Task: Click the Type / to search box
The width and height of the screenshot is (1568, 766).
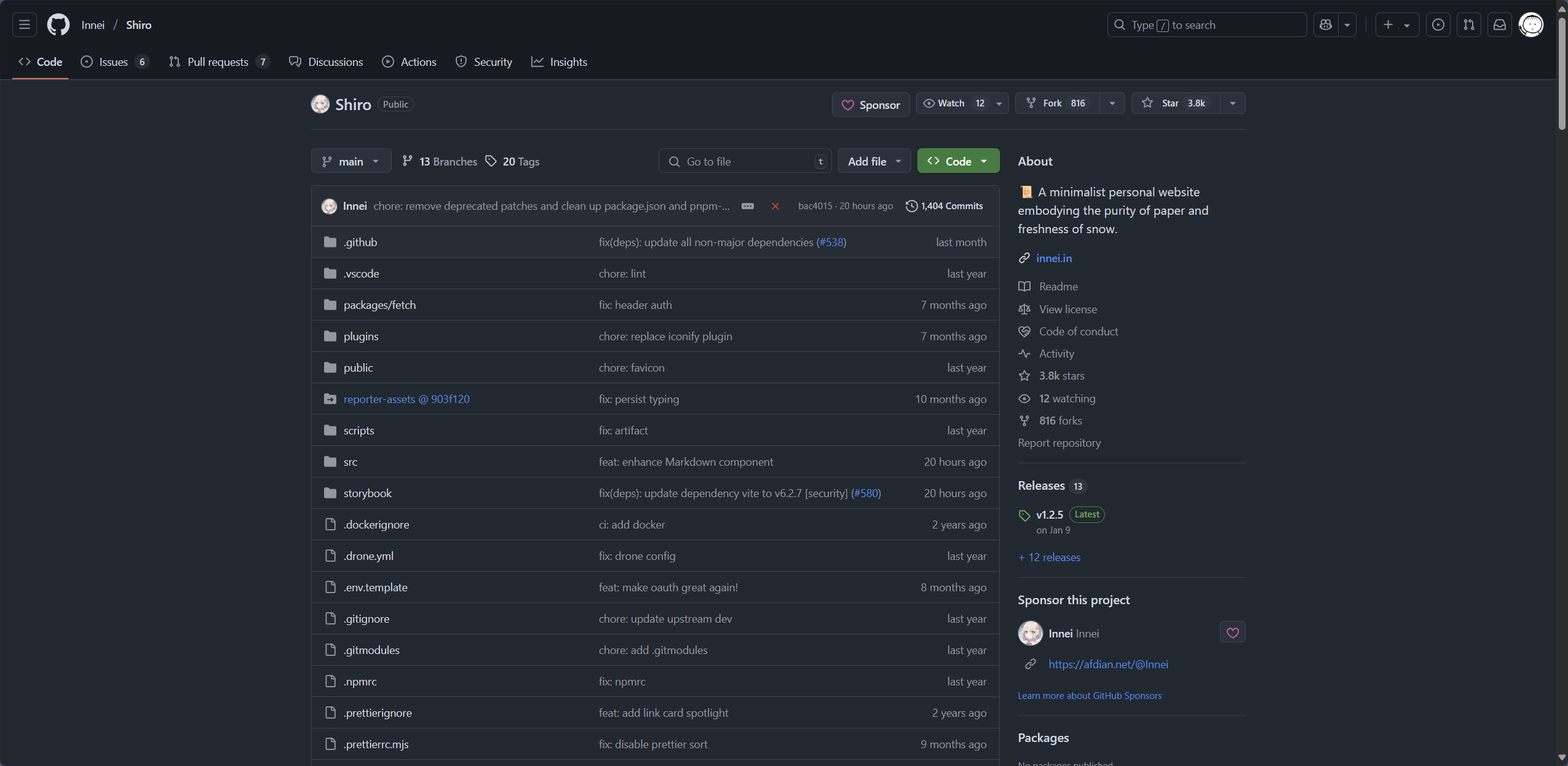Action: (1206, 25)
